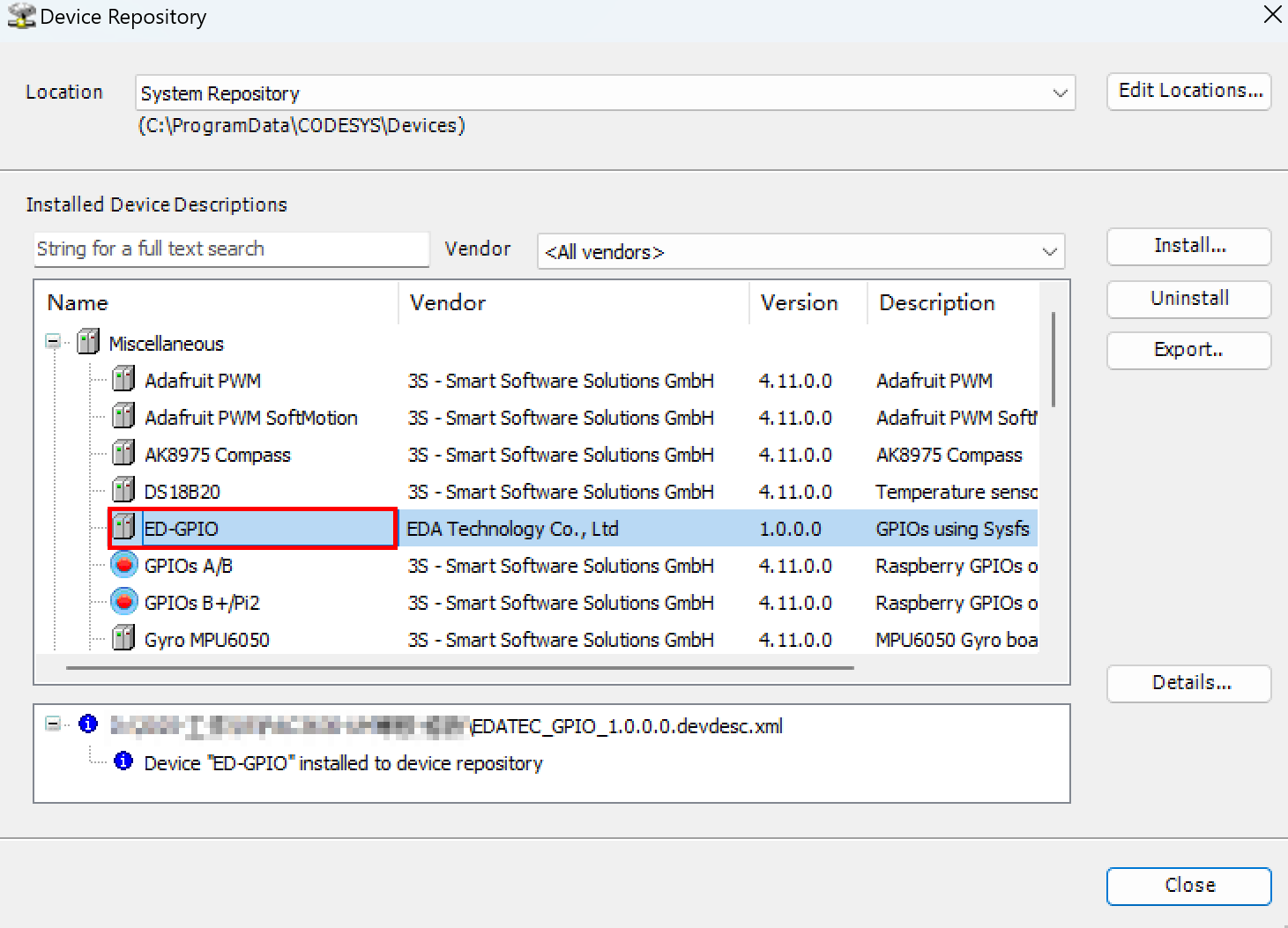Open the Vendor filter dropdown
1288x928 pixels.
pyautogui.click(x=1049, y=252)
